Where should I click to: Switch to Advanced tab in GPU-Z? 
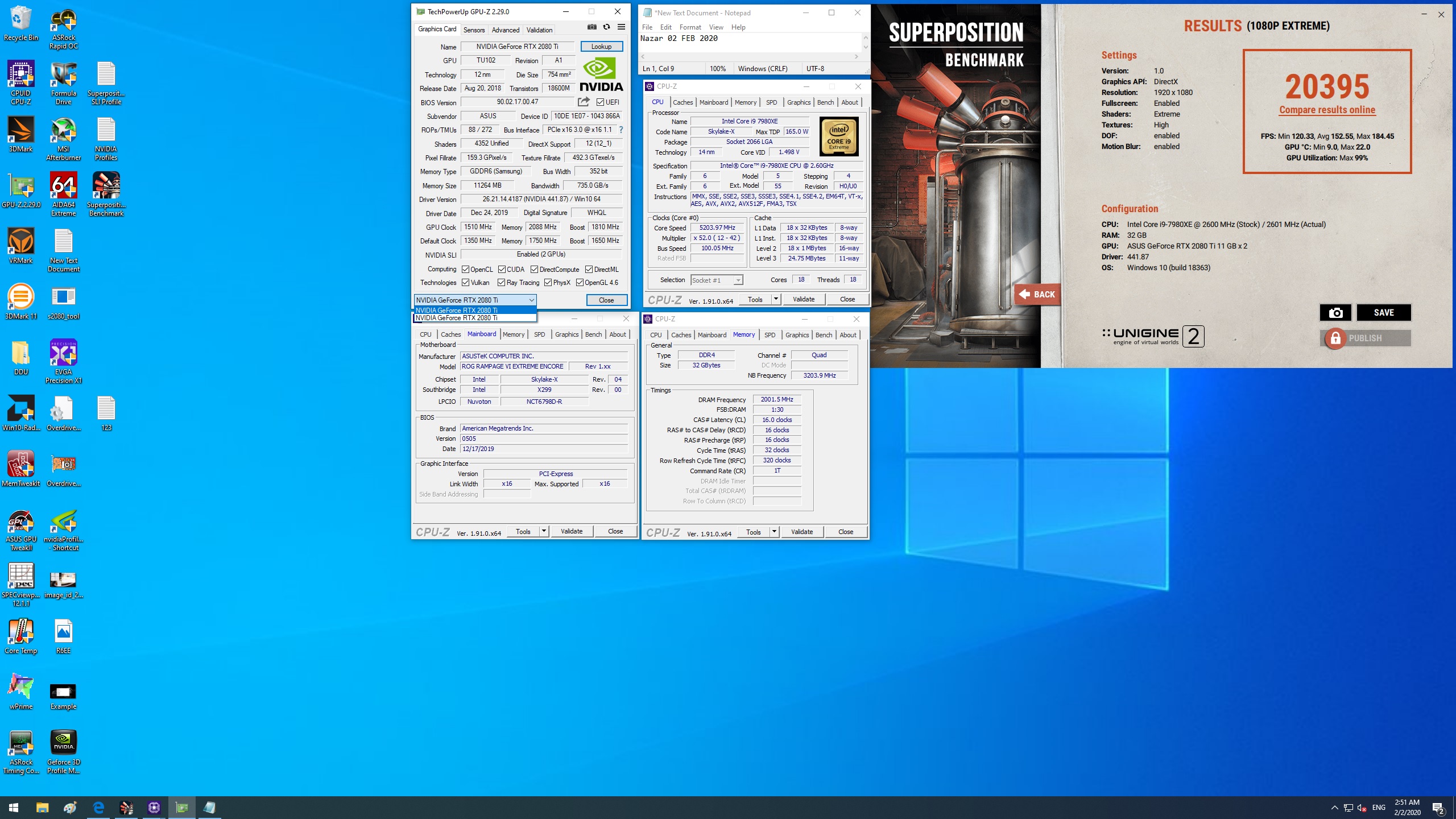[x=506, y=30]
